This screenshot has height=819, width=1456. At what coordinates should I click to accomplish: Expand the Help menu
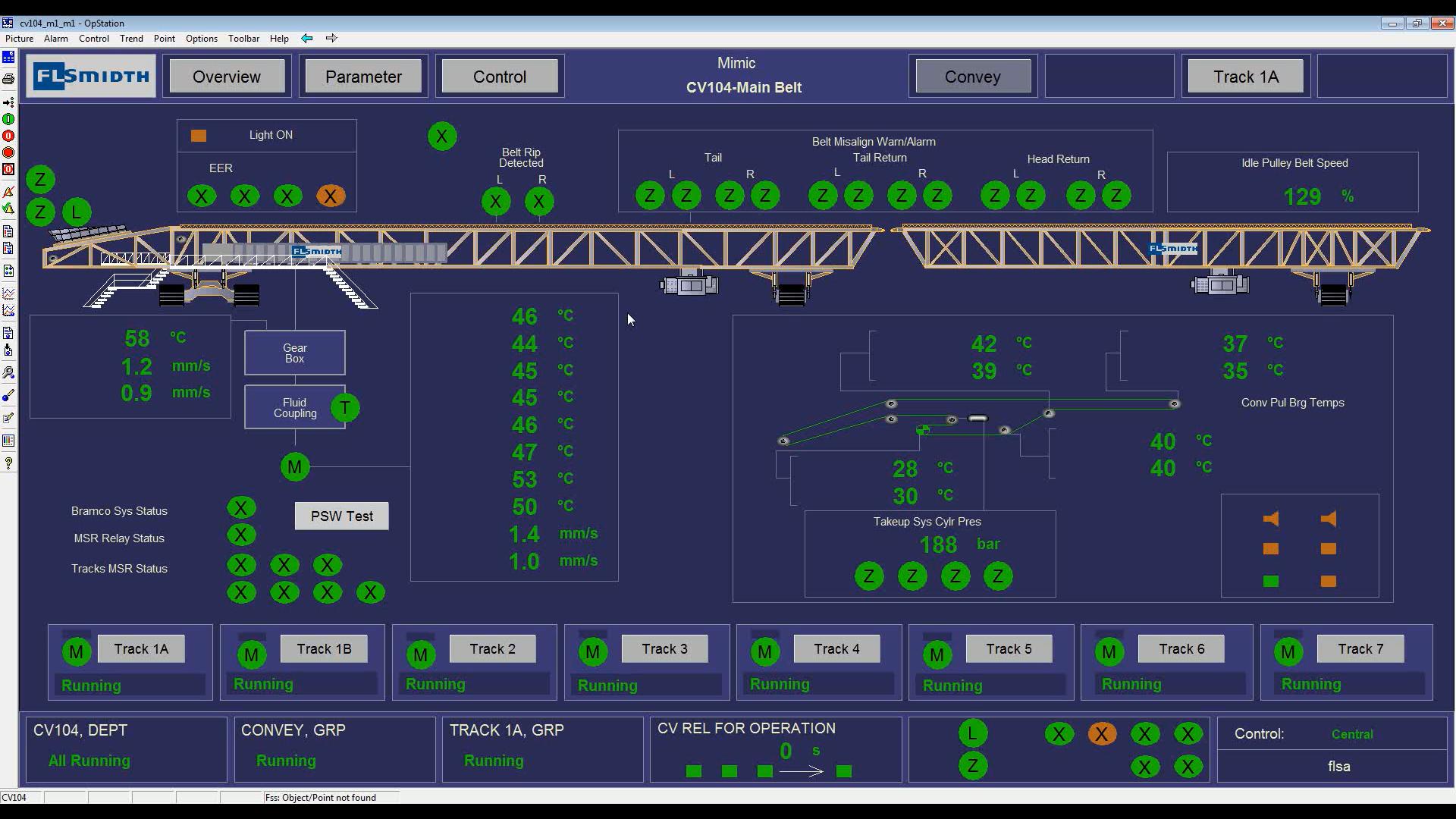tap(279, 38)
